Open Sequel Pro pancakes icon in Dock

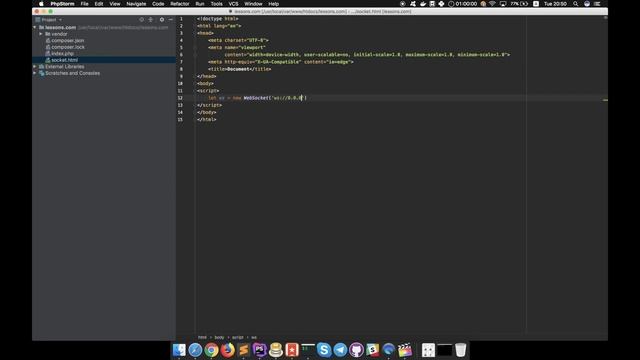(x=276, y=350)
